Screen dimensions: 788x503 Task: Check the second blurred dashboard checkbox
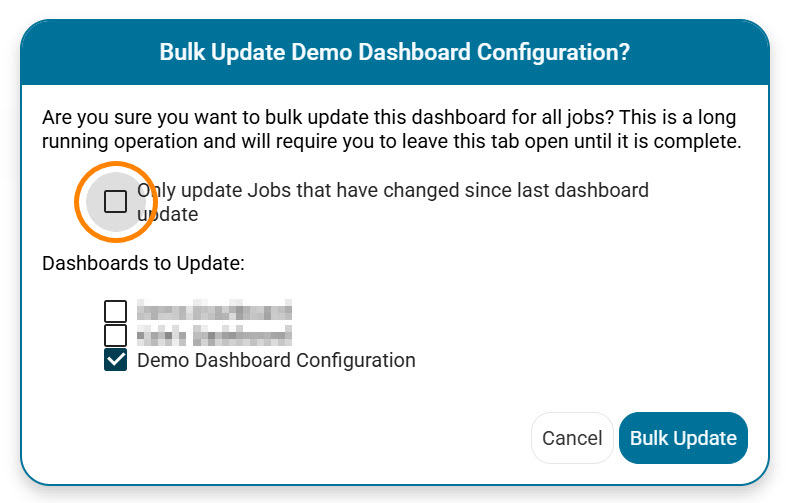coord(116,335)
